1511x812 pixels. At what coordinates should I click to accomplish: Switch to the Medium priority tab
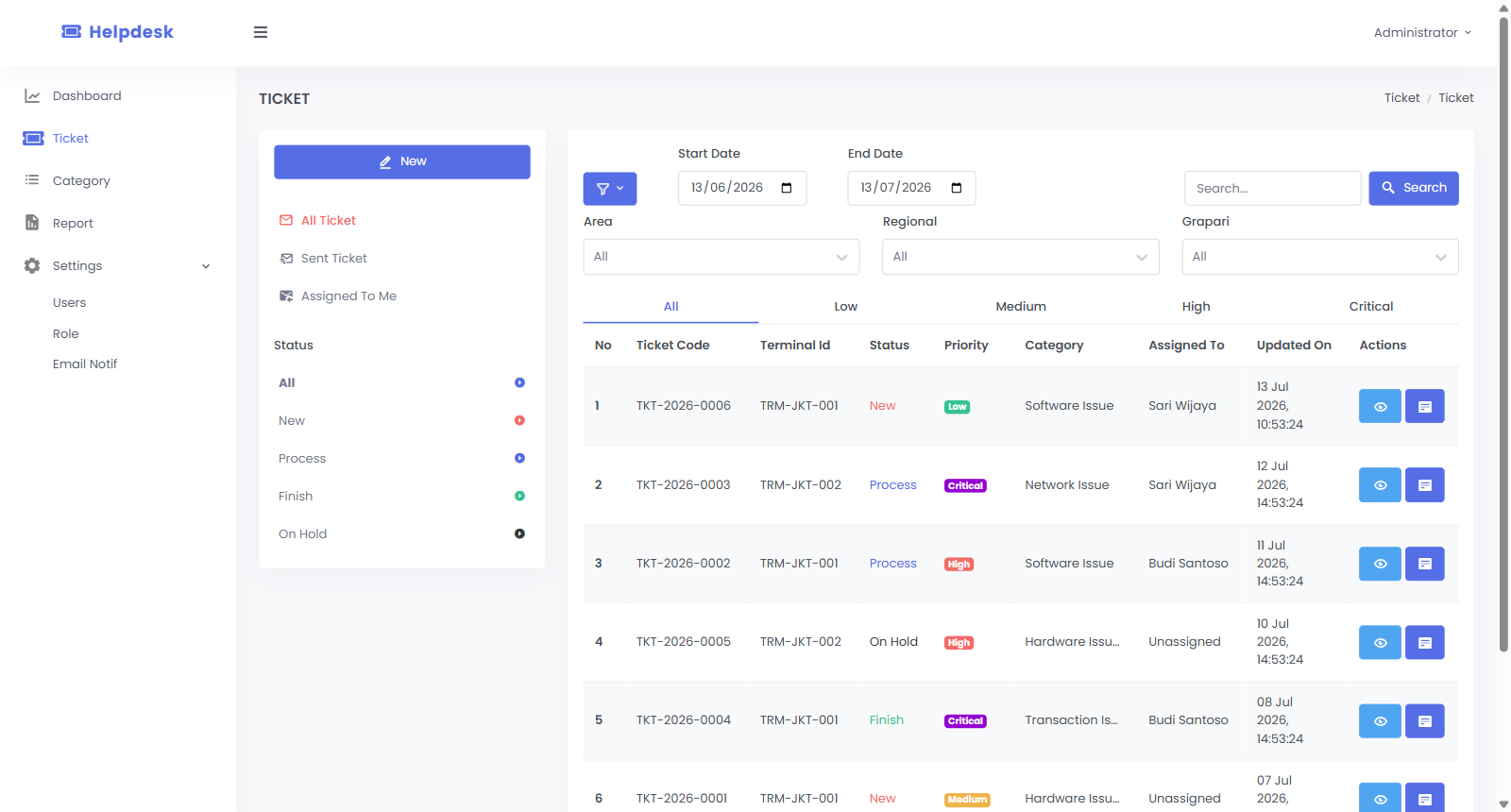point(1021,307)
